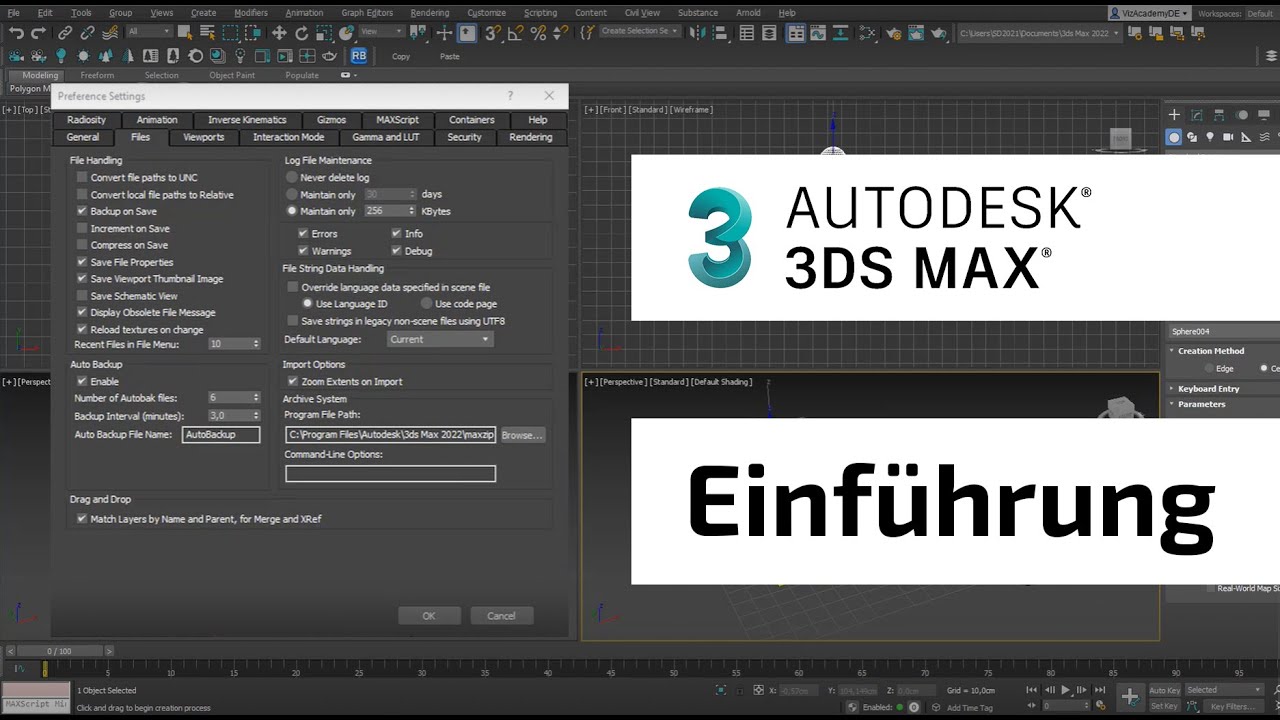Open the Rendering preferences tab
The width and height of the screenshot is (1280, 720).
coord(530,137)
